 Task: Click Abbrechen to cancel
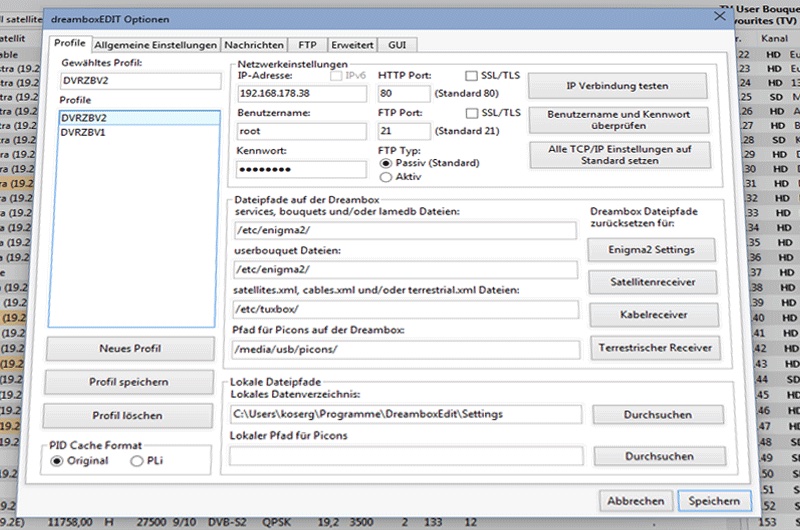click(x=636, y=501)
